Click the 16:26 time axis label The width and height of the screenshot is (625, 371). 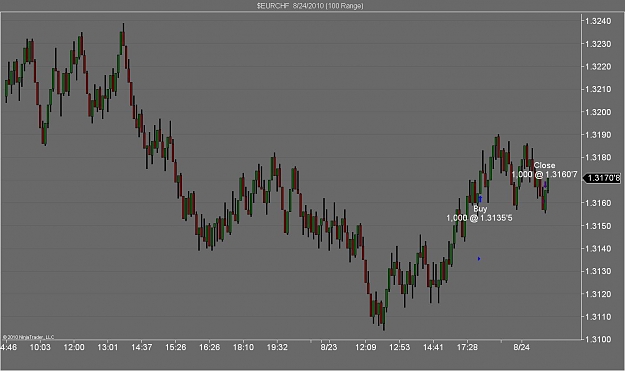209,347
